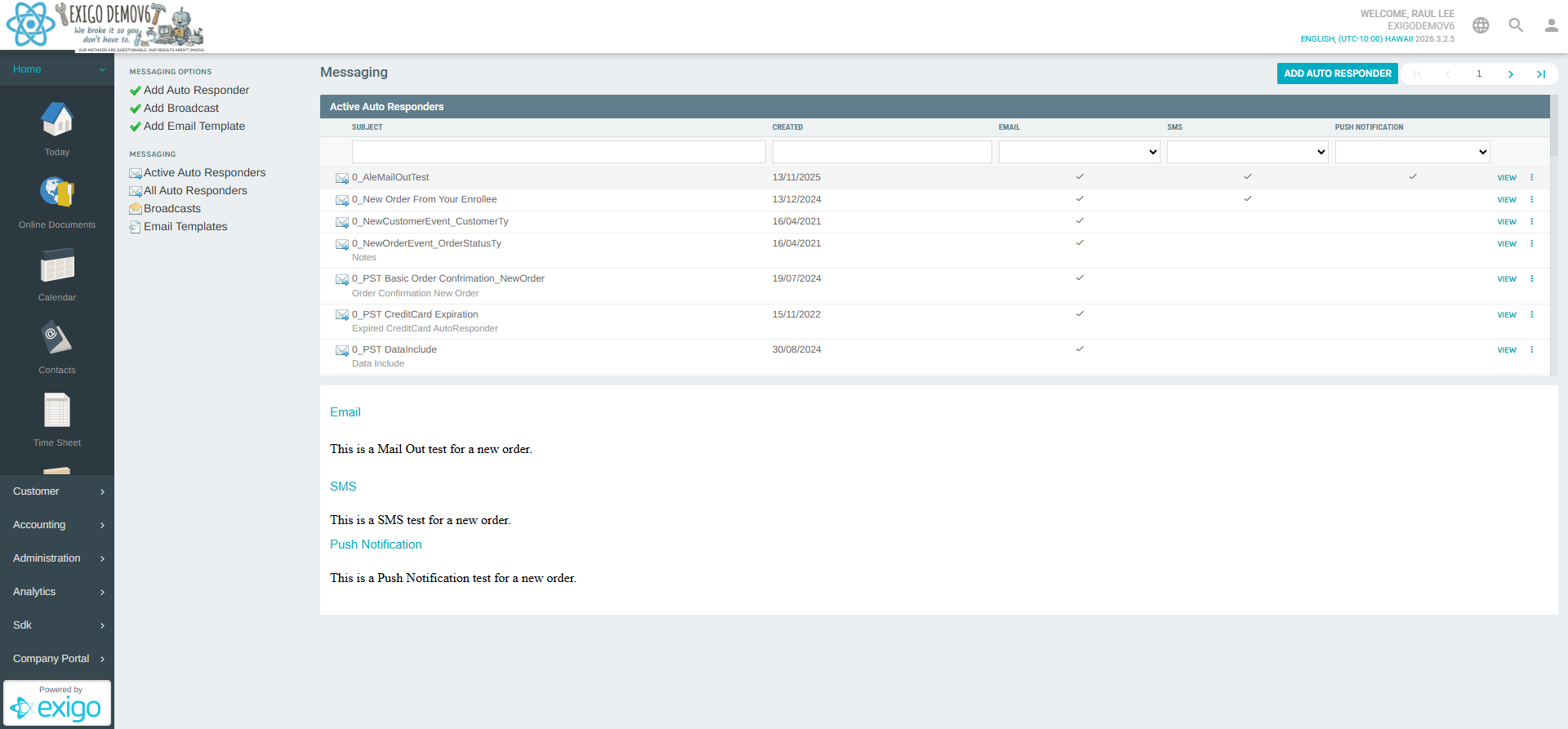Click envelope icon beside 0_PST CreditCard Expiration
1568x729 pixels.
pos(342,315)
